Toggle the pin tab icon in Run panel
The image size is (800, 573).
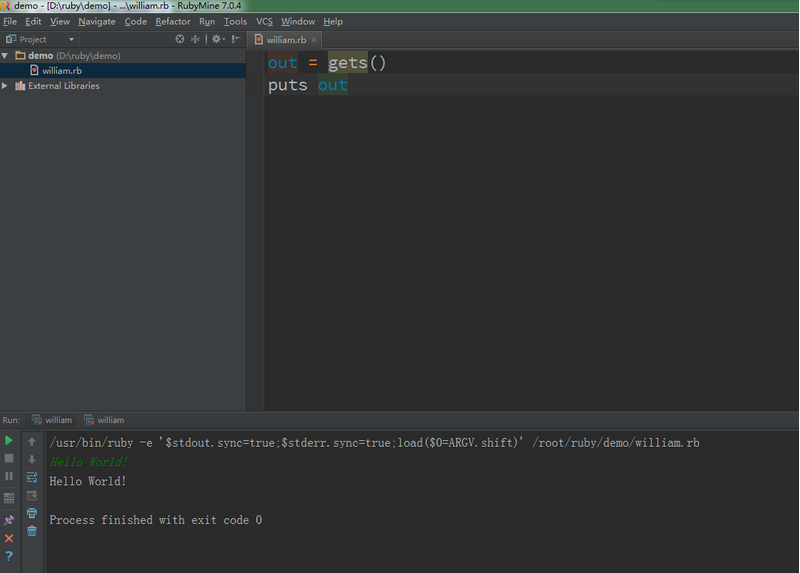tap(9, 520)
